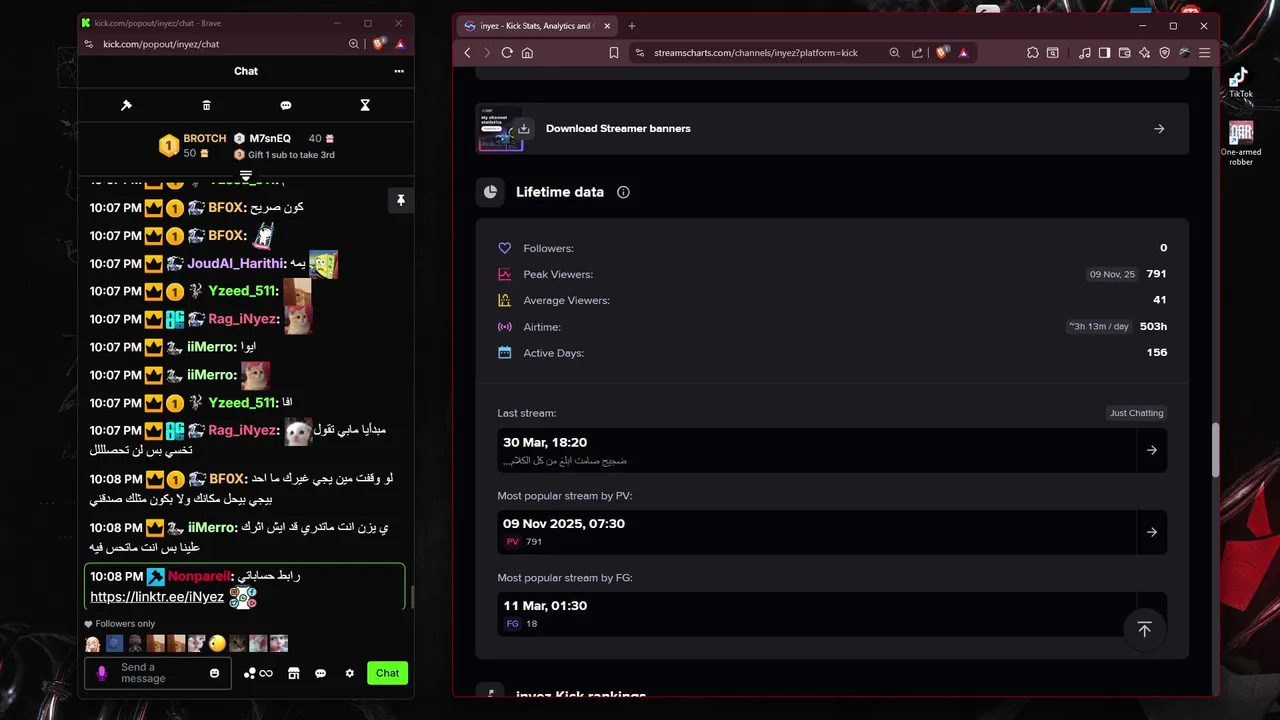Click the trash can icon in chat toolbar
This screenshot has height=720, width=1280.
[x=206, y=105]
